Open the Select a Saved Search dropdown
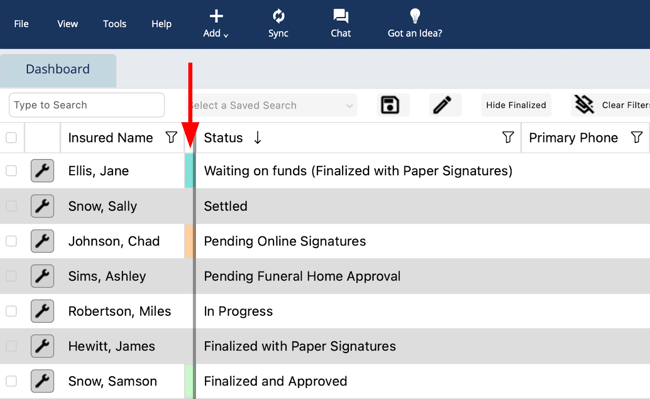The width and height of the screenshot is (650, 399). (x=272, y=105)
